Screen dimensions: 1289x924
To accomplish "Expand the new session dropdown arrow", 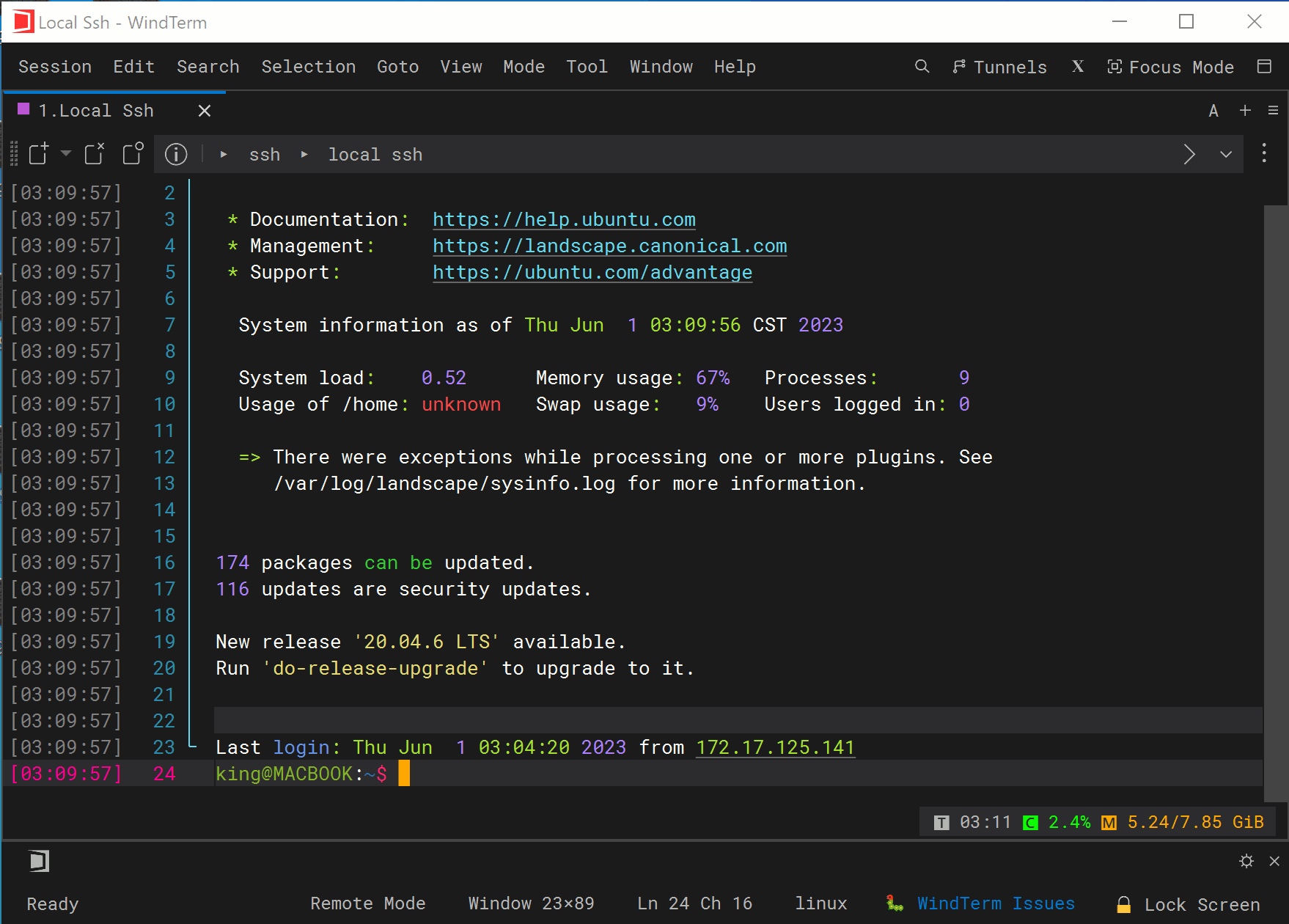I will pos(66,153).
